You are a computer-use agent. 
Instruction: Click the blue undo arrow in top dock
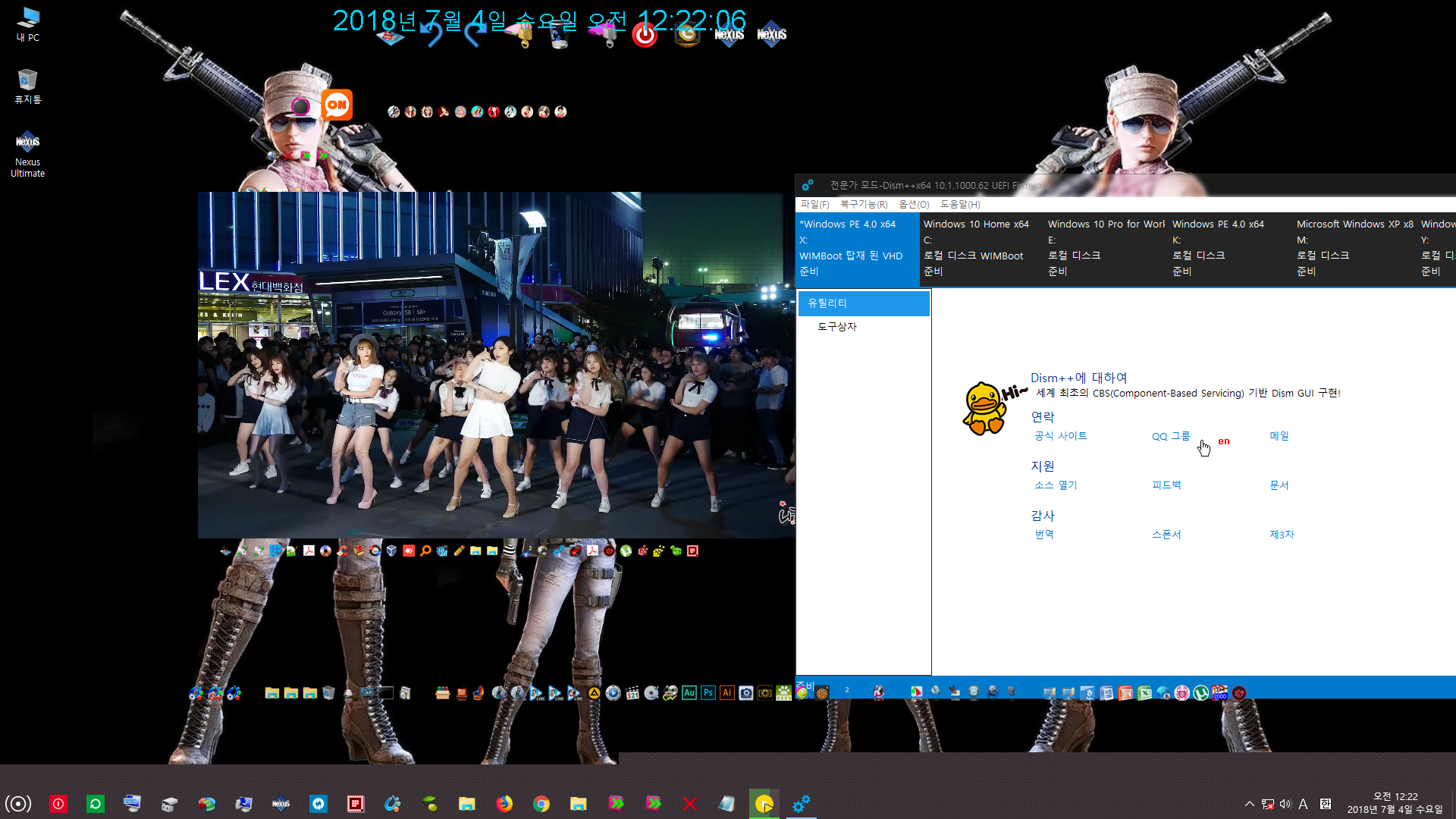pos(432,34)
